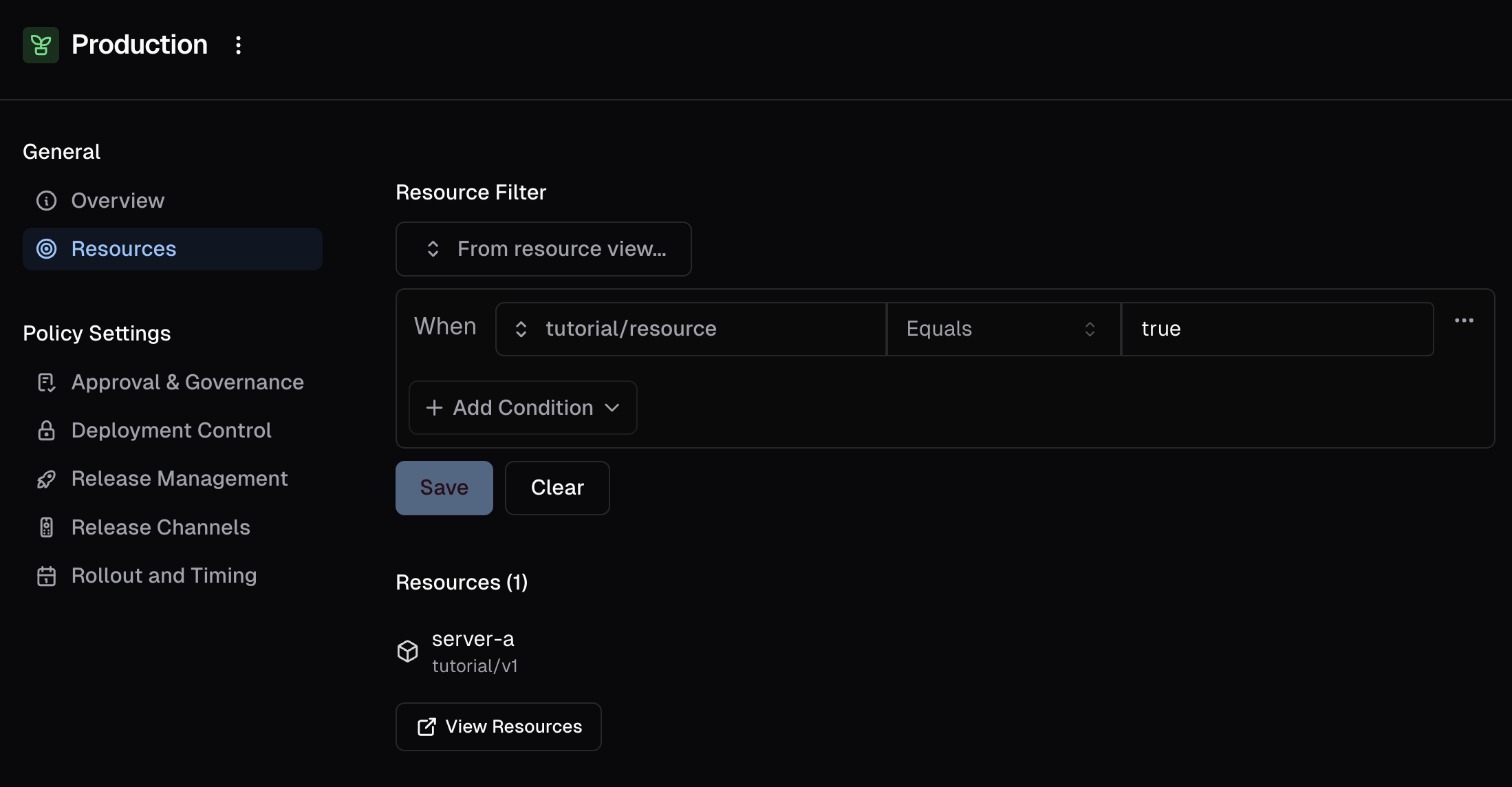Open the Overview sidebar item
Viewport: 1512px width, 787px height.
[x=118, y=201]
